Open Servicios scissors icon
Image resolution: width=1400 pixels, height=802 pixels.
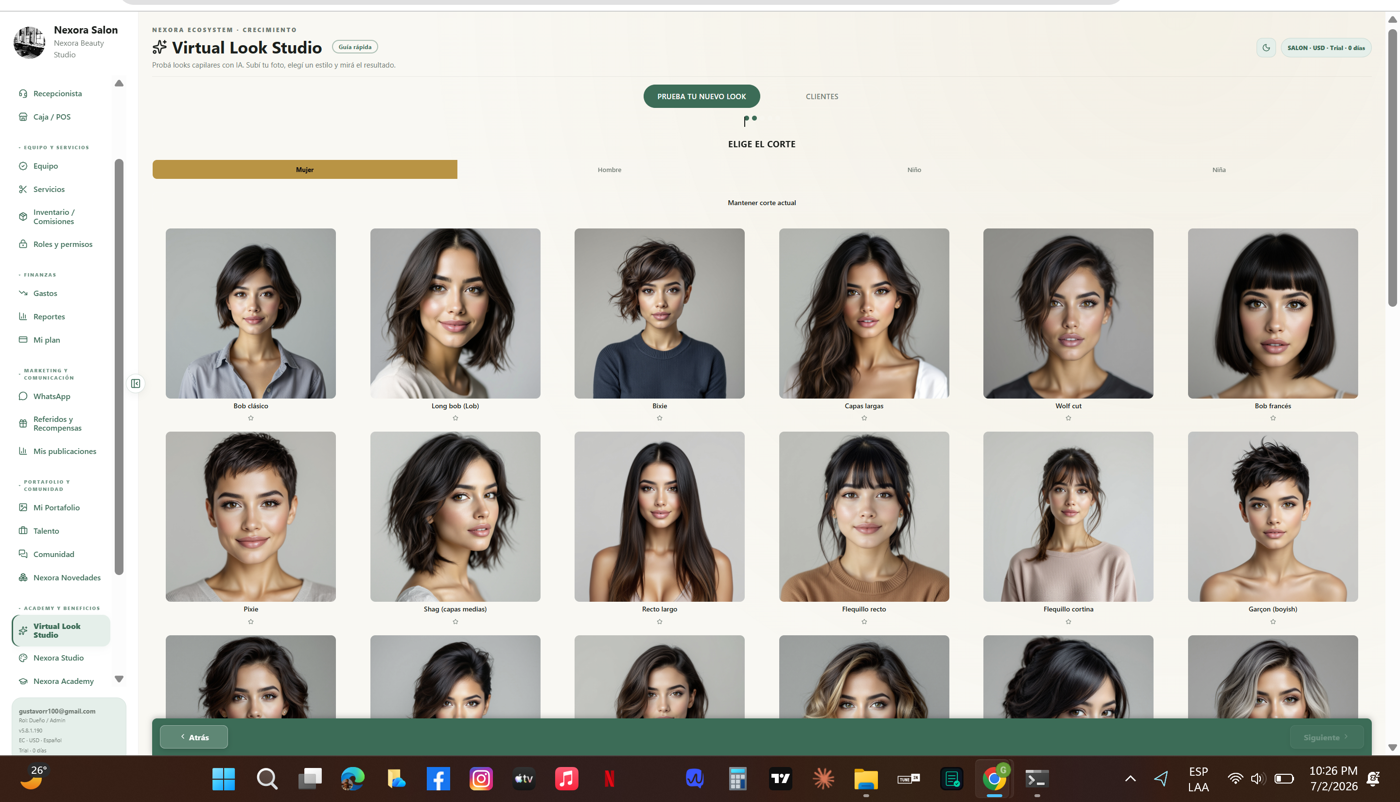point(23,189)
